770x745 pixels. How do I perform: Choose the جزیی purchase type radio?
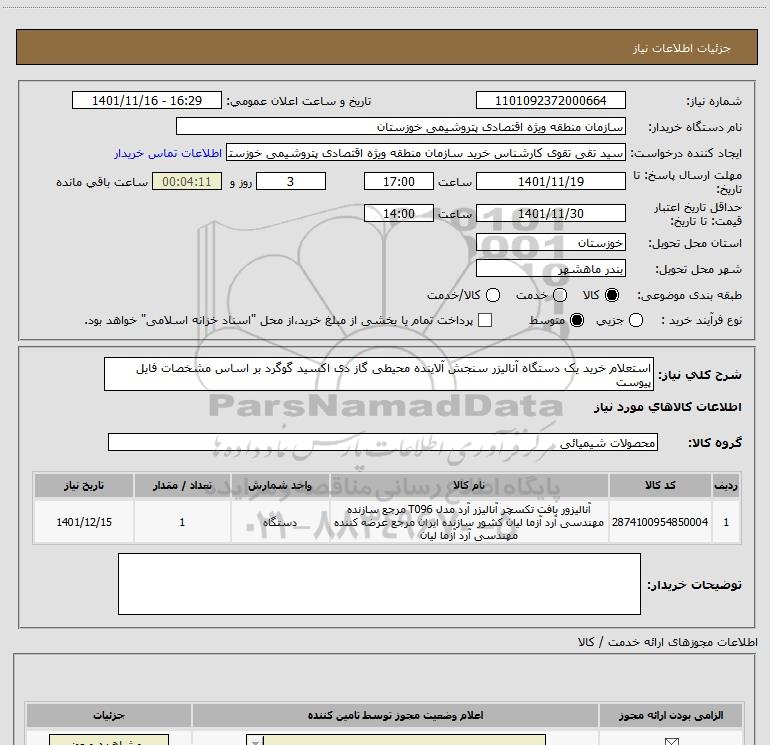636,320
